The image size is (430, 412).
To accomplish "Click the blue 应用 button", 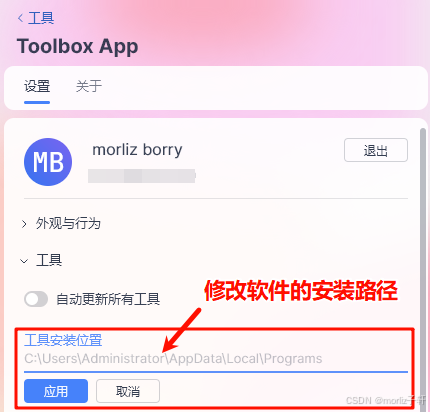I will (x=56, y=391).
